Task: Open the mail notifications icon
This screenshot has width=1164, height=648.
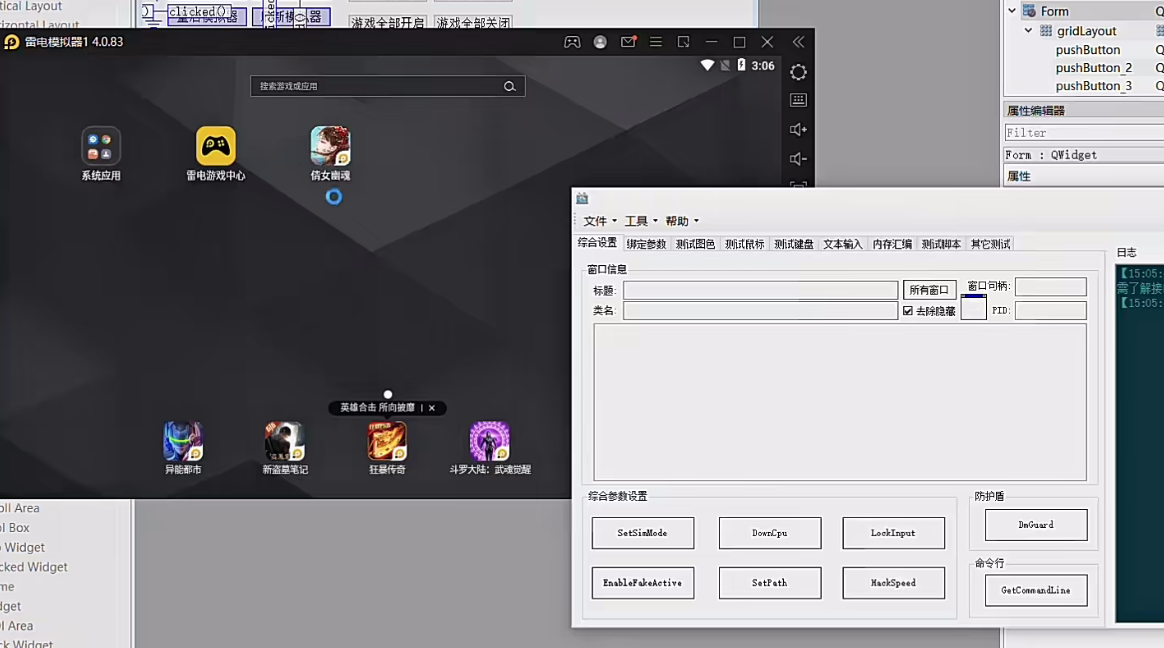Action: pos(628,42)
